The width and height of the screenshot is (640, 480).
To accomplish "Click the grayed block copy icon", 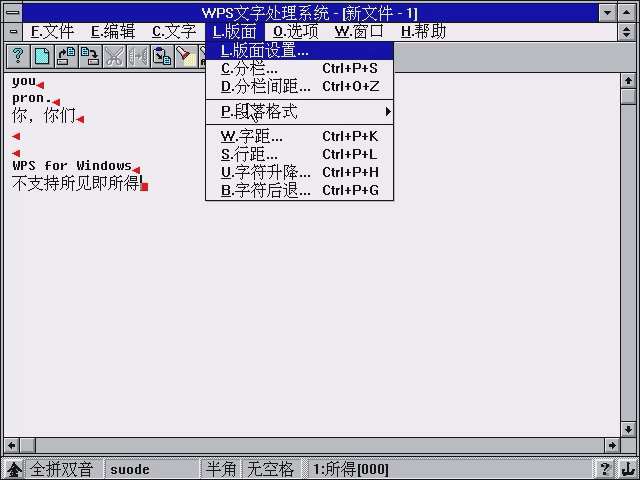I will click(x=138, y=56).
